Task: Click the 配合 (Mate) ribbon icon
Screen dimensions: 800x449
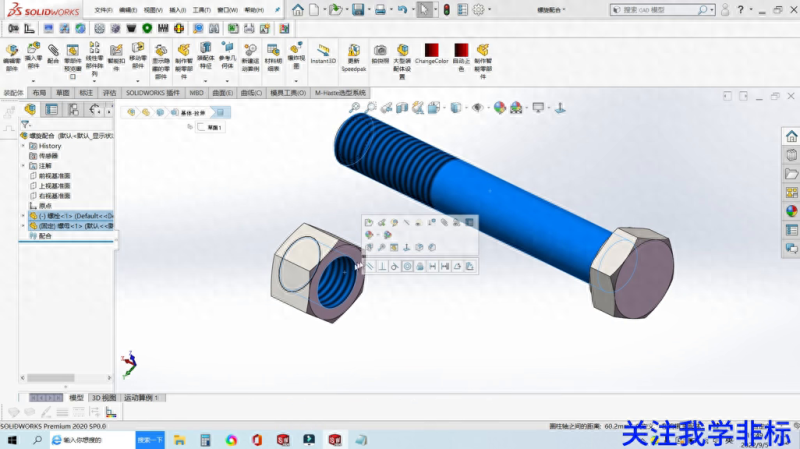Action: coord(53,50)
